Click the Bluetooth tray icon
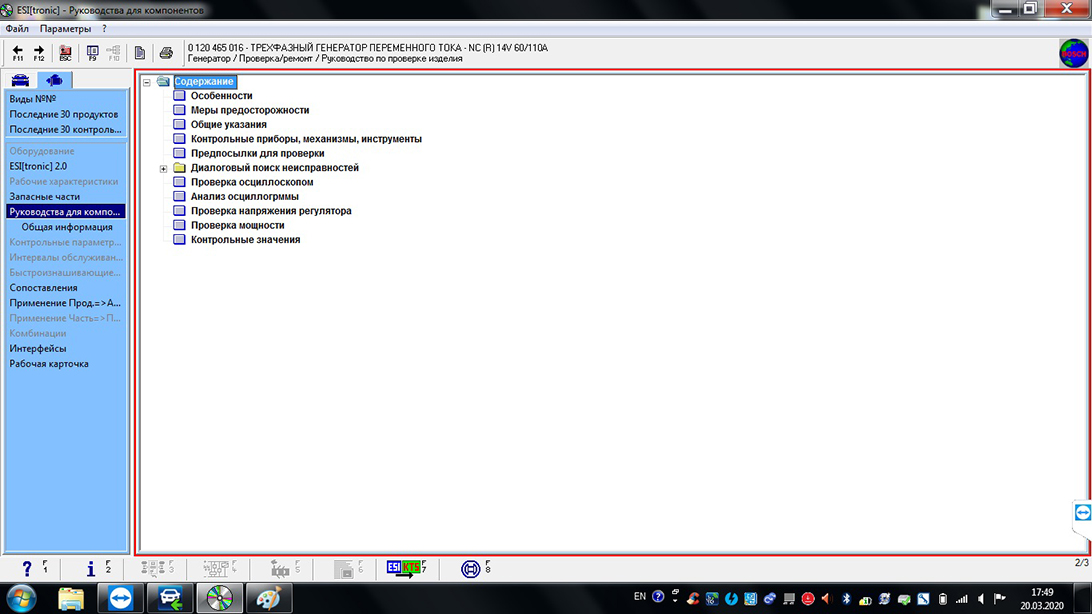Screen dimensions: 1092x614 (x=846, y=599)
